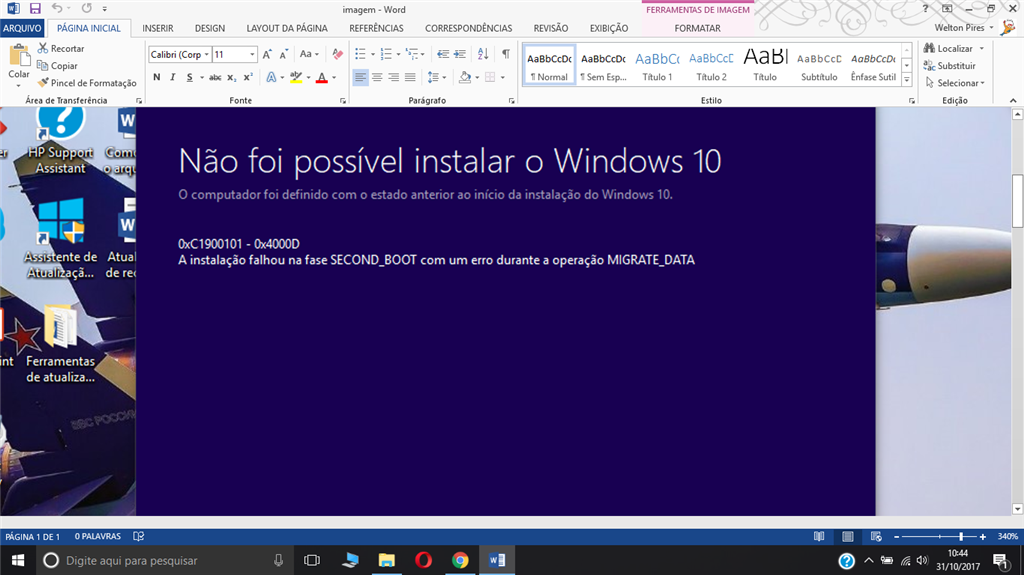Switch to LAYOUT DA PÁGINA tab

tap(287, 28)
